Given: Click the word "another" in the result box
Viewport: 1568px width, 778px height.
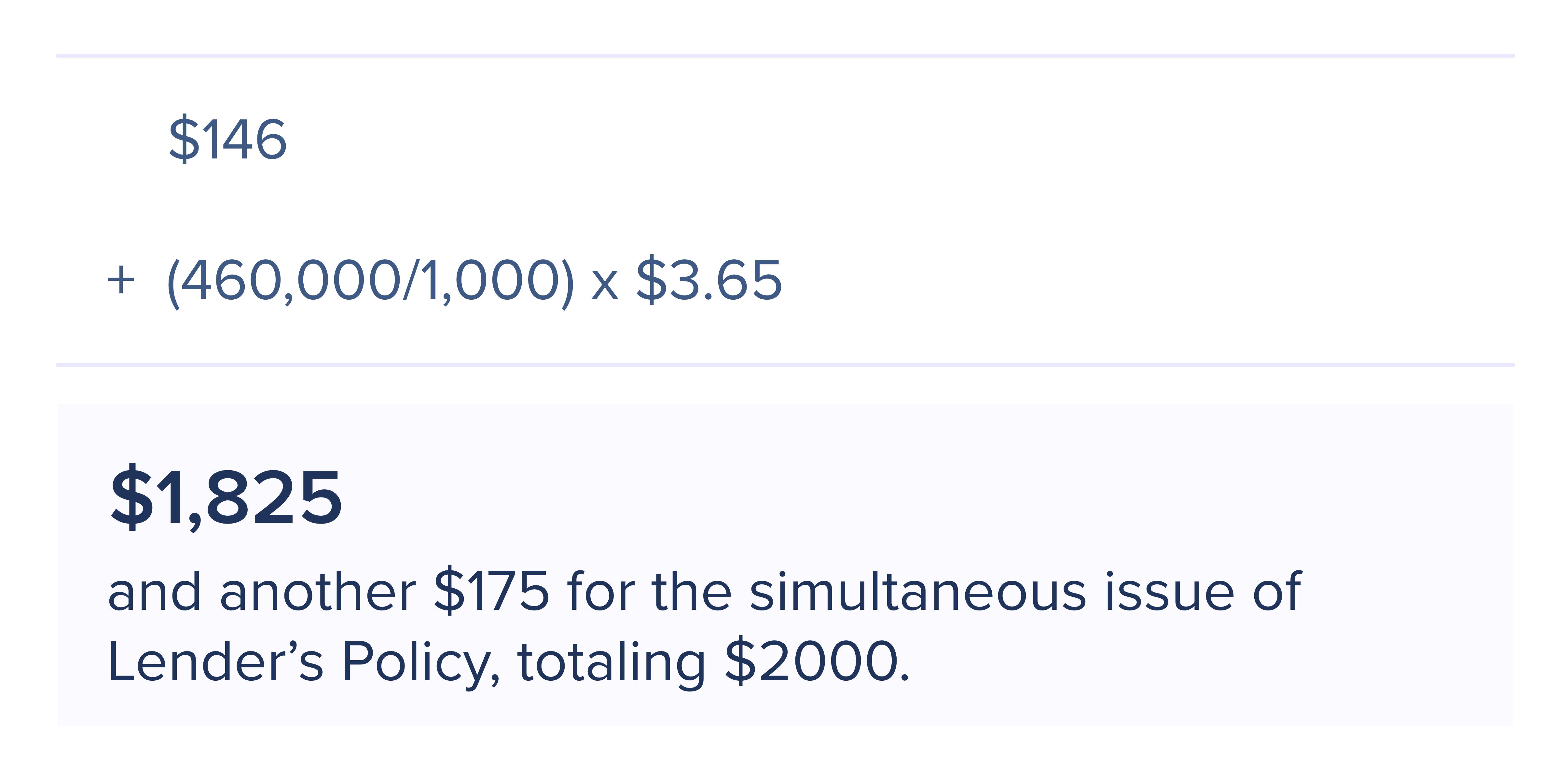Looking at the screenshot, I should pos(318,591).
